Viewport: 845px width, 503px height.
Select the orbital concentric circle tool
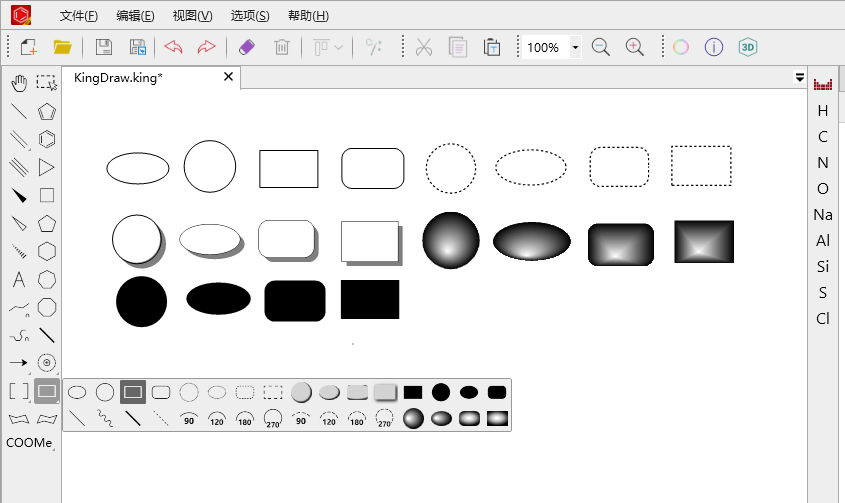click(47, 362)
